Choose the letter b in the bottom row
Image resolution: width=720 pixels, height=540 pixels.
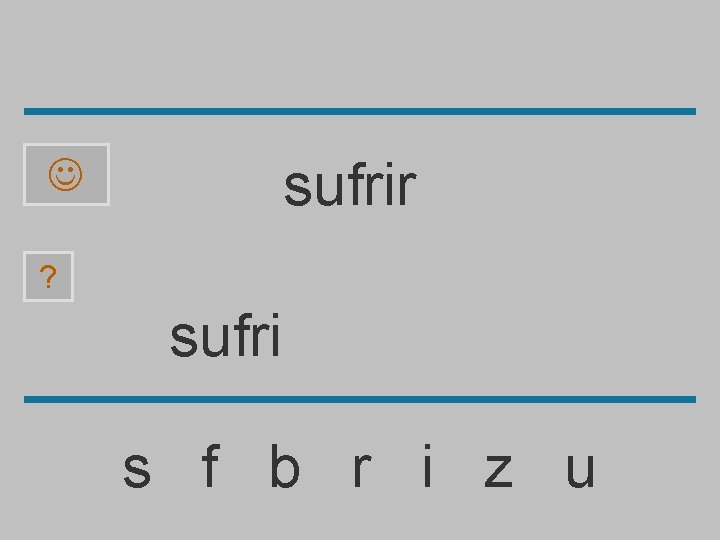(x=285, y=466)
